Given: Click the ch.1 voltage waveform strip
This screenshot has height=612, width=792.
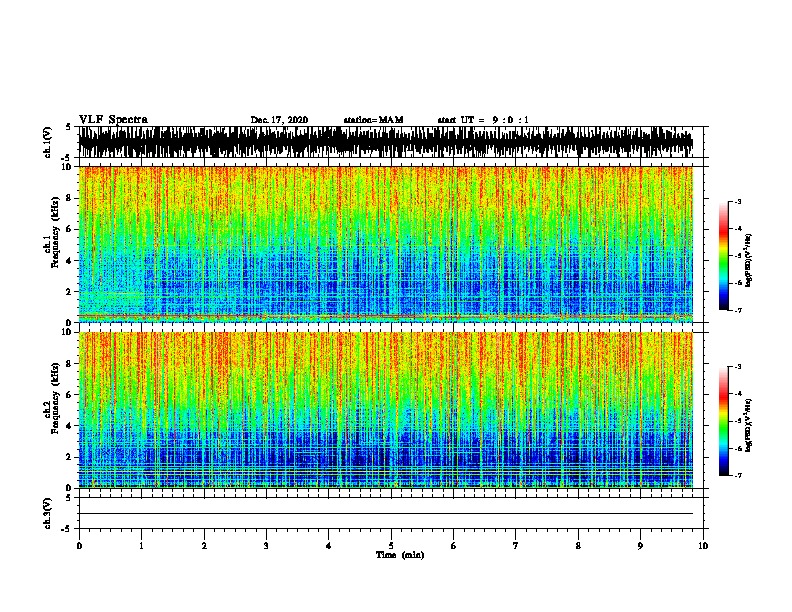Looking at the screenshot, I should coord(386,142).
